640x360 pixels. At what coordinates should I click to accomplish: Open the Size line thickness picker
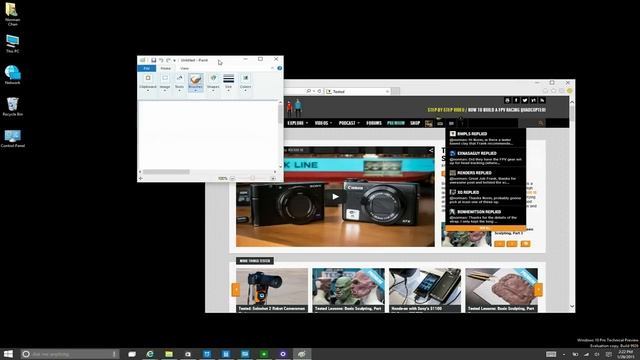coord(229,82)
